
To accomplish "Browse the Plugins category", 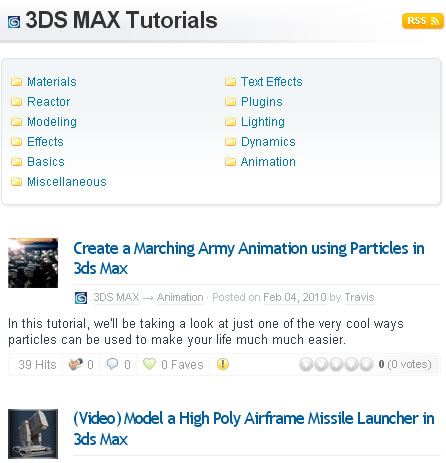I will tap(262, 102).
